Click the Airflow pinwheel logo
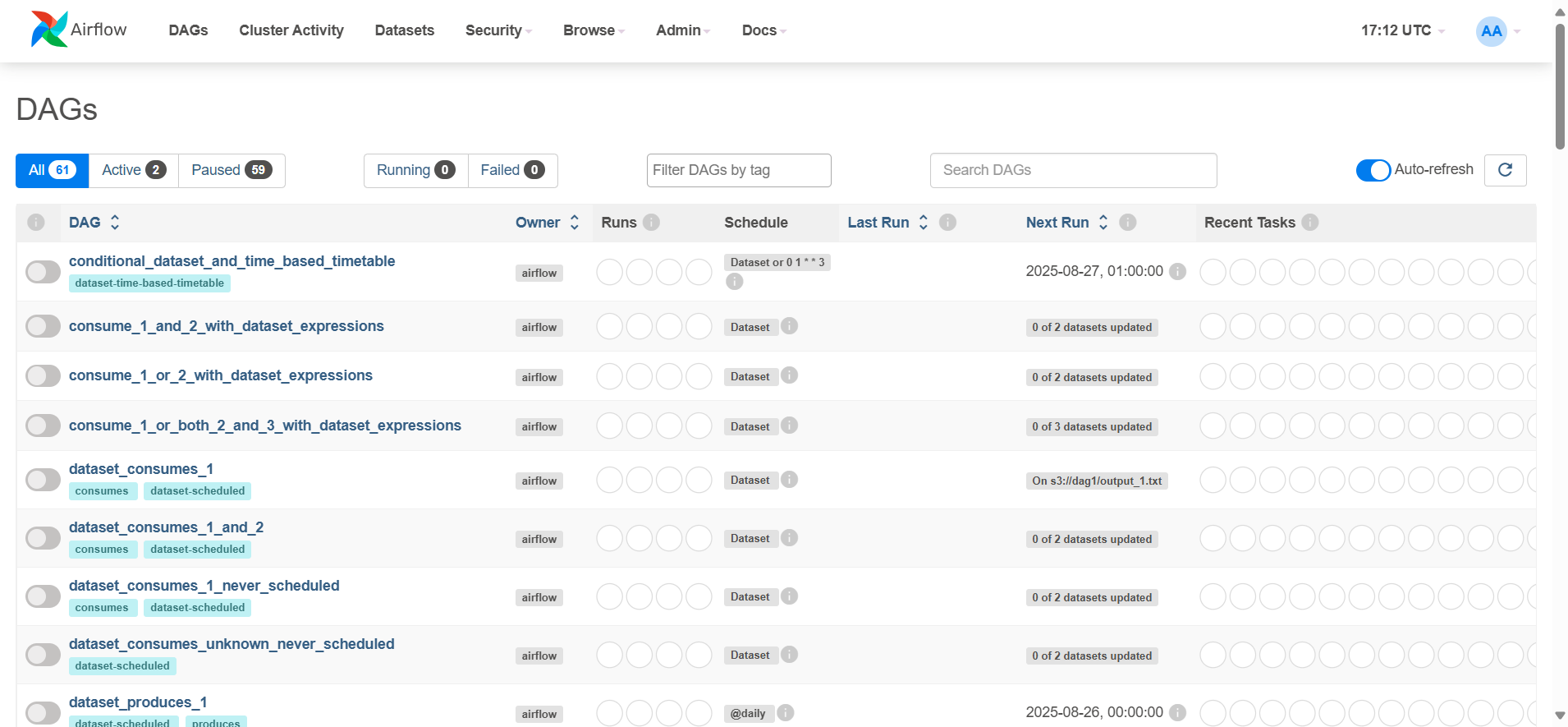 [x=49, y=30]
